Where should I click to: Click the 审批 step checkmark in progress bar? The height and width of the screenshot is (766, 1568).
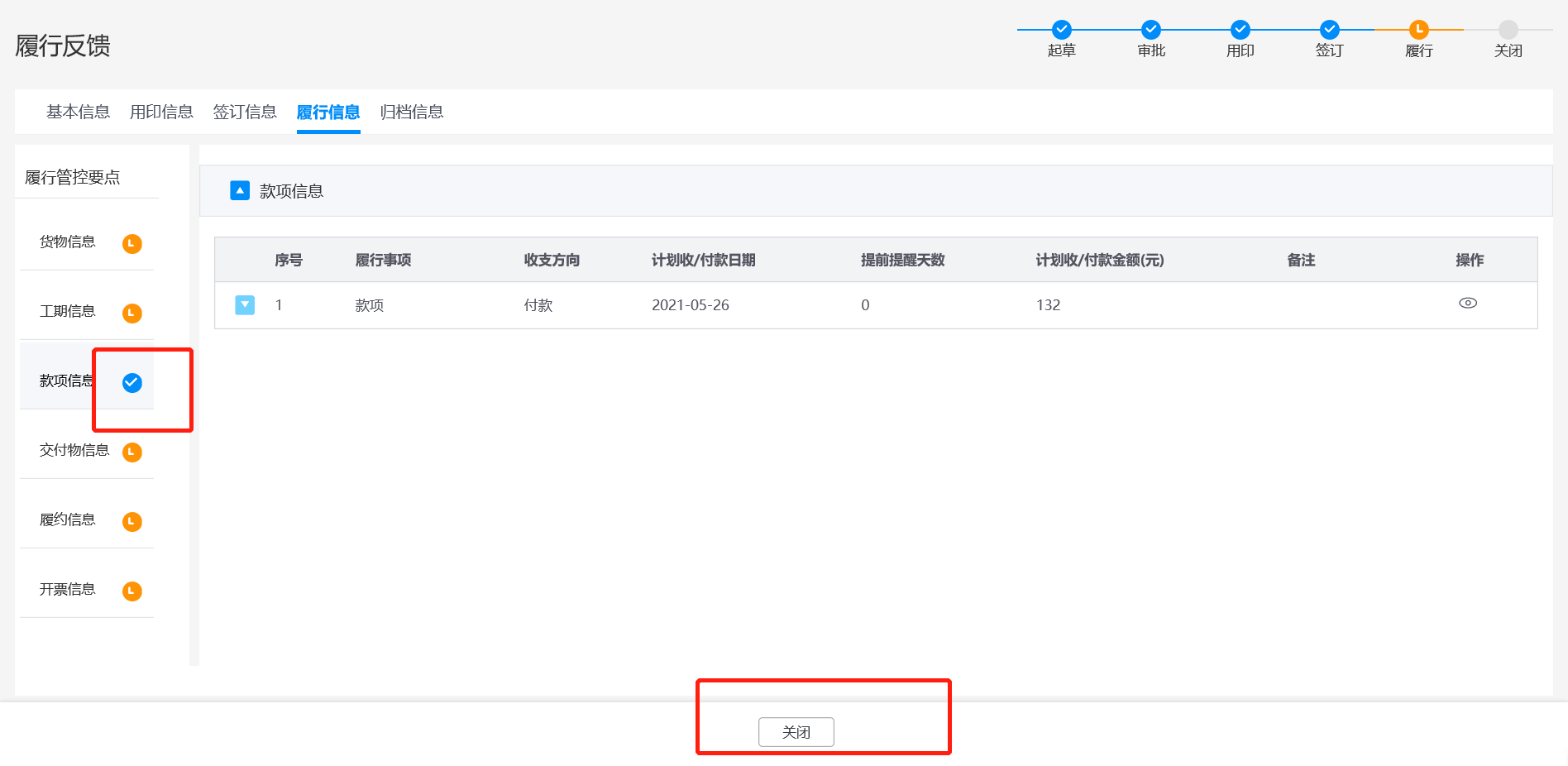(x=1150, y=30)
